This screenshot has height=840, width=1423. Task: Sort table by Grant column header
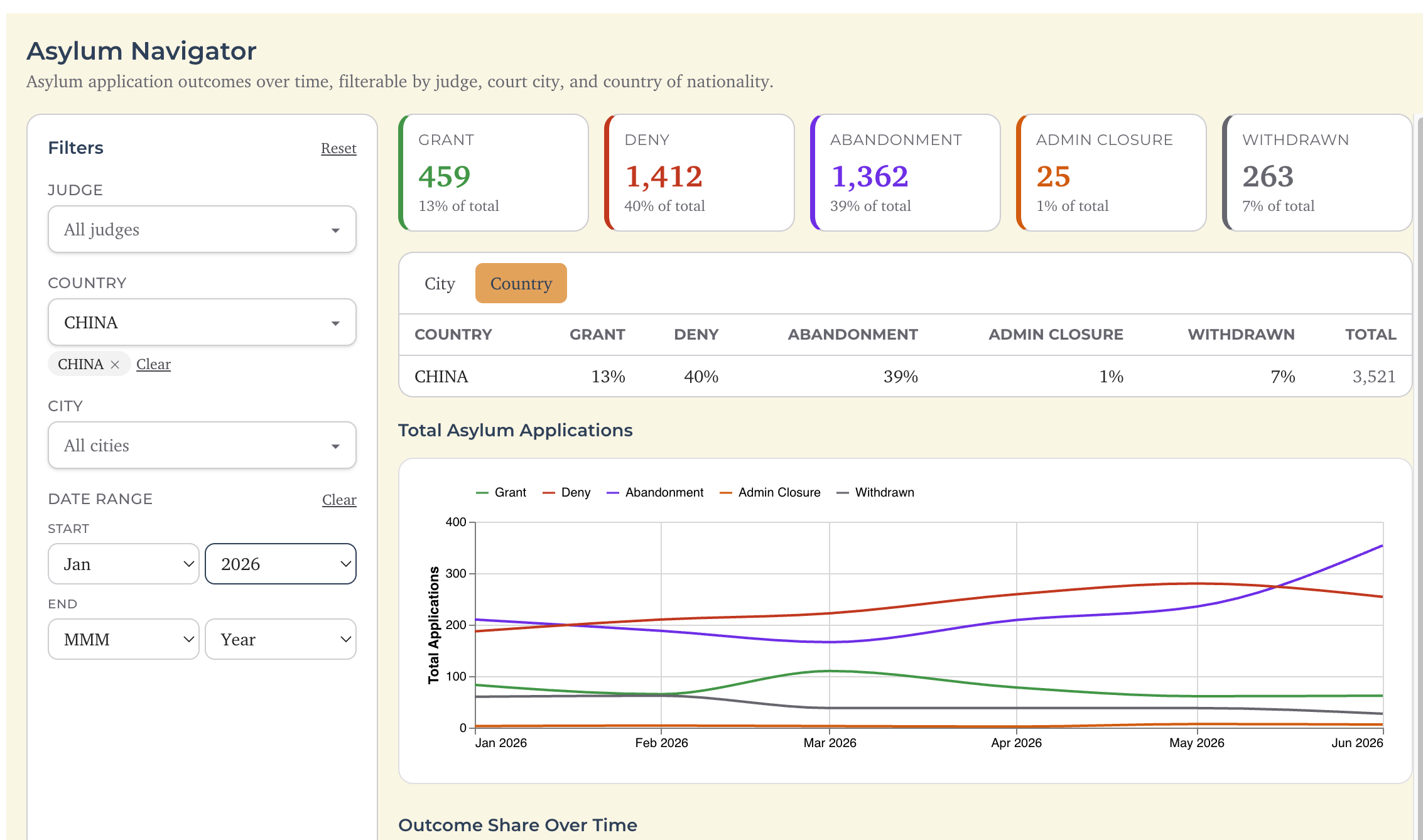[597, 335]
